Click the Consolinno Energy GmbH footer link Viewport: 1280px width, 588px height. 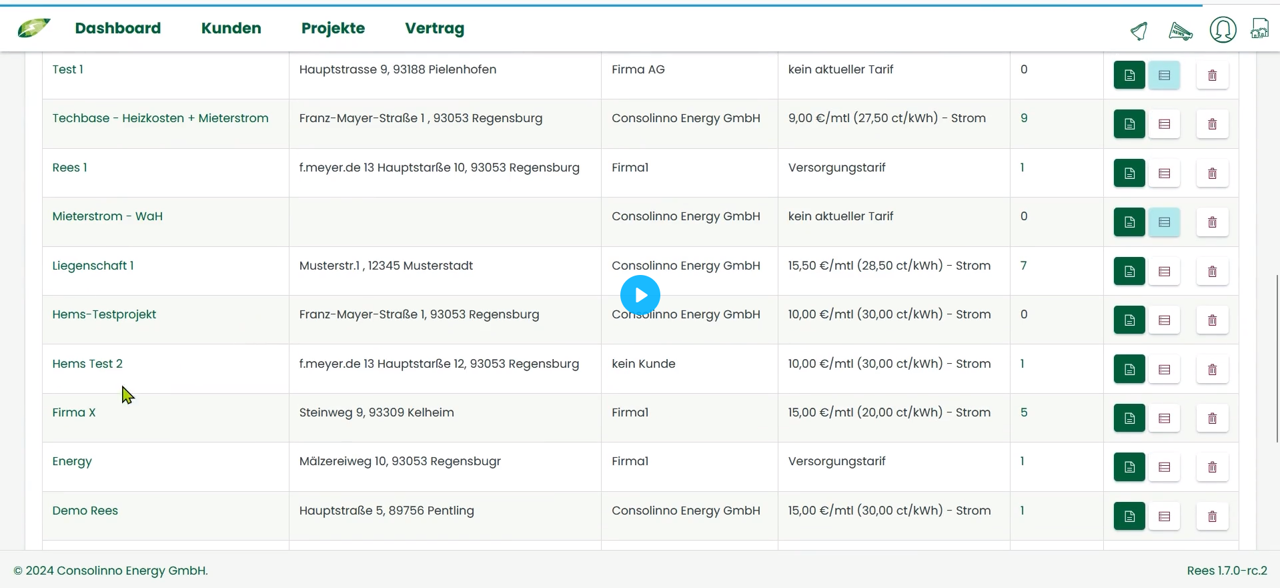click(x=130, y=570)
